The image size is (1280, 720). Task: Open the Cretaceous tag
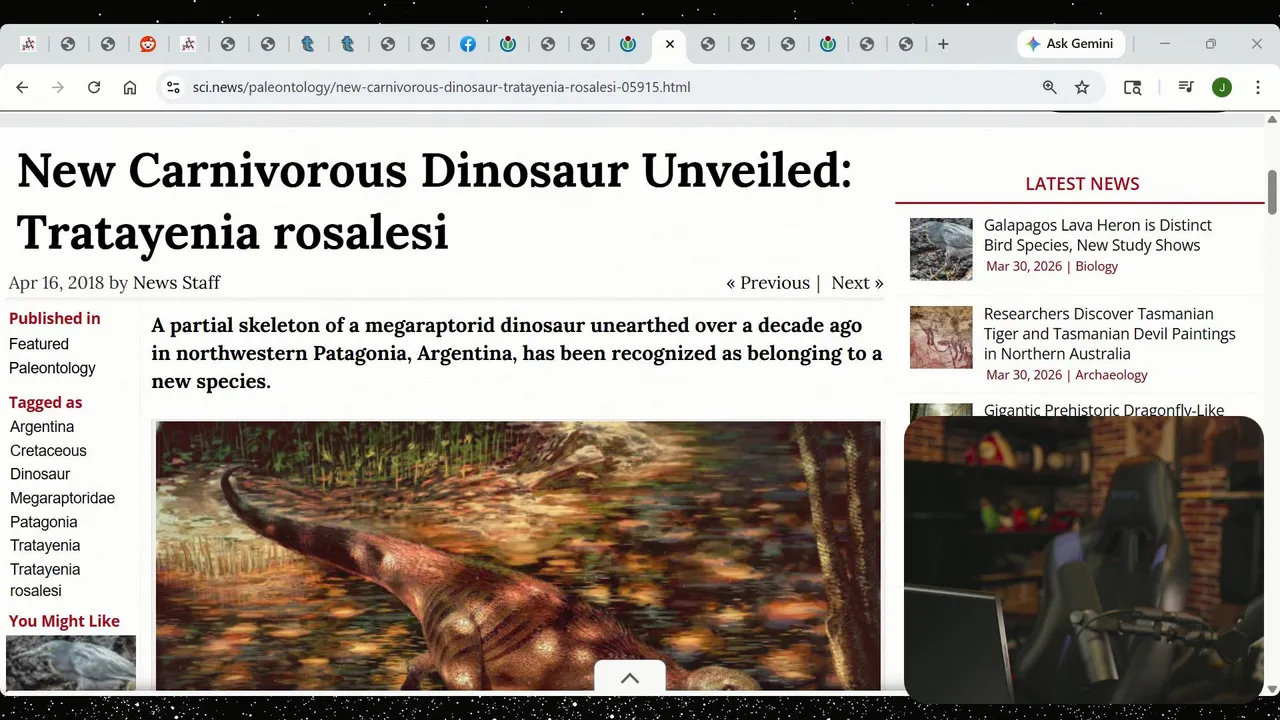[48, 451]
